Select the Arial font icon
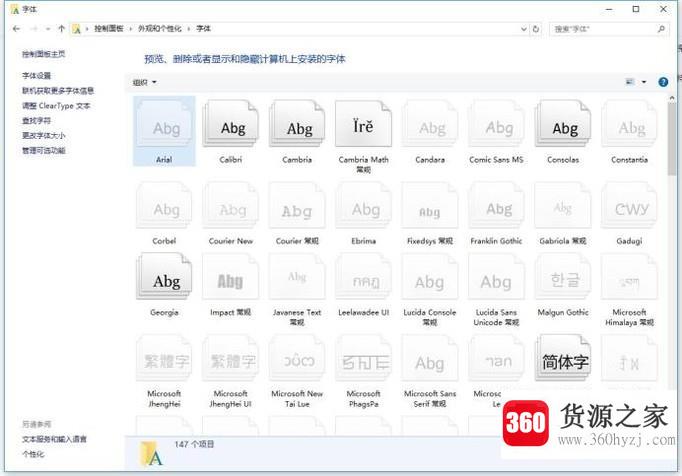This screenshot has width=682, height=476. click(164, 124)
